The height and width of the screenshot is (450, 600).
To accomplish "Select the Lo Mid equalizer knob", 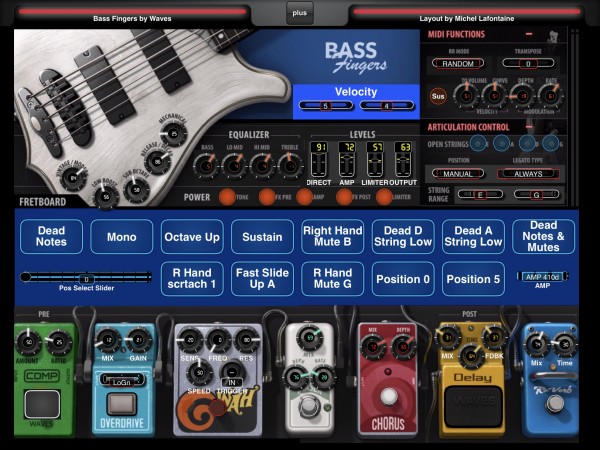I will tap(234, 166).
